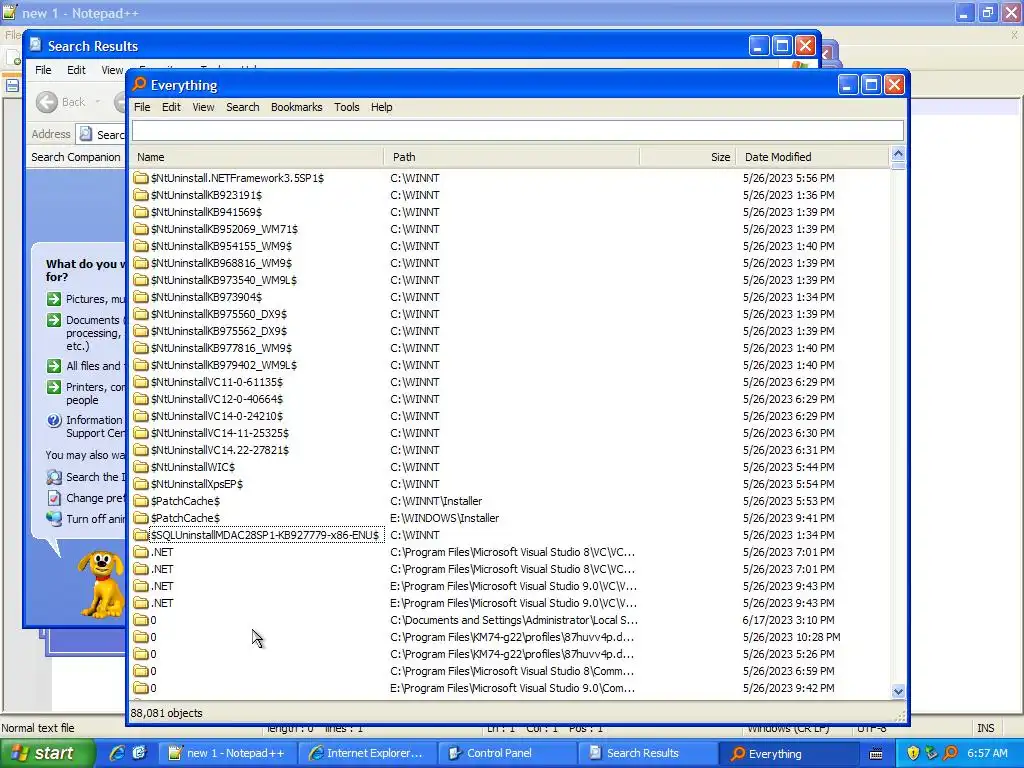The height and width of the screenshot is (768, 1024).
Task: Click the Start button
Action: pyautogui.click(x=46, y=753)
